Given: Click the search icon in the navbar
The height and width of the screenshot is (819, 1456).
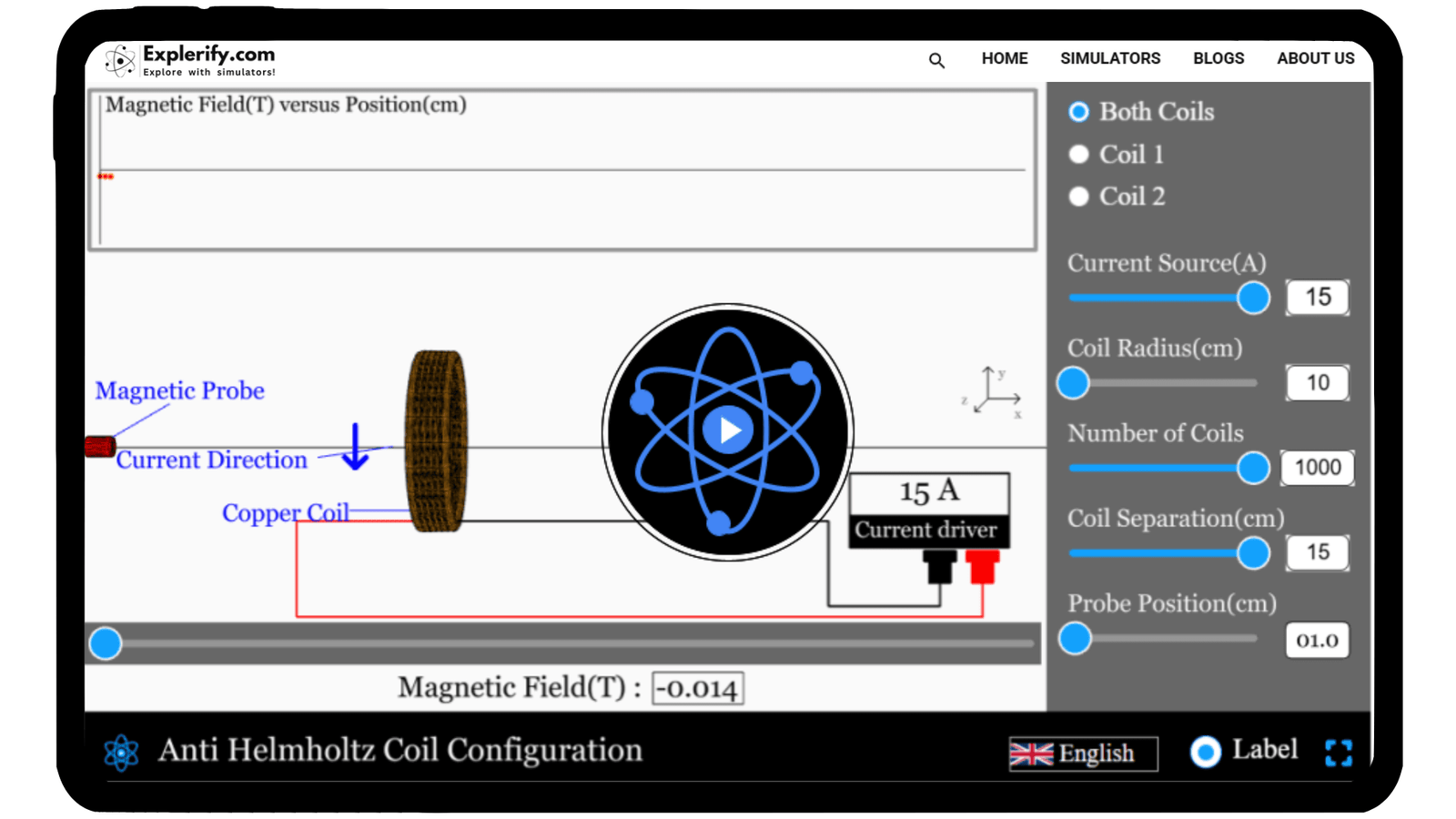Looking at the screenshot, I should pos(936,59).
